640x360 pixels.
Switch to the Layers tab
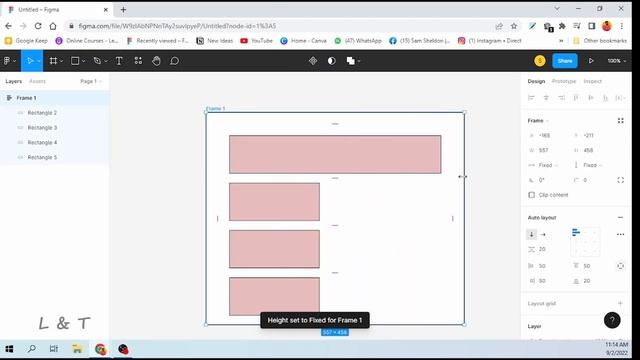[13, 81]
